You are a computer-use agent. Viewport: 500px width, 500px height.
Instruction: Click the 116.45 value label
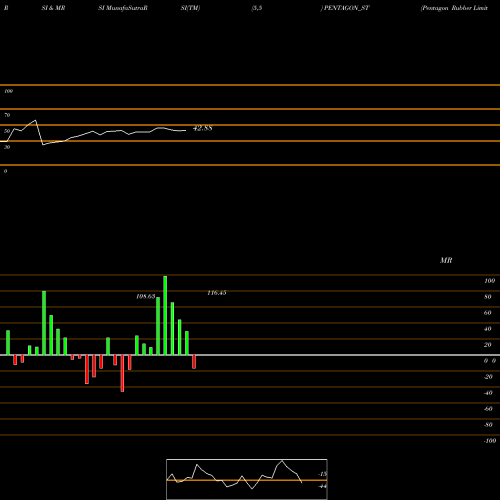coord(217,293)
